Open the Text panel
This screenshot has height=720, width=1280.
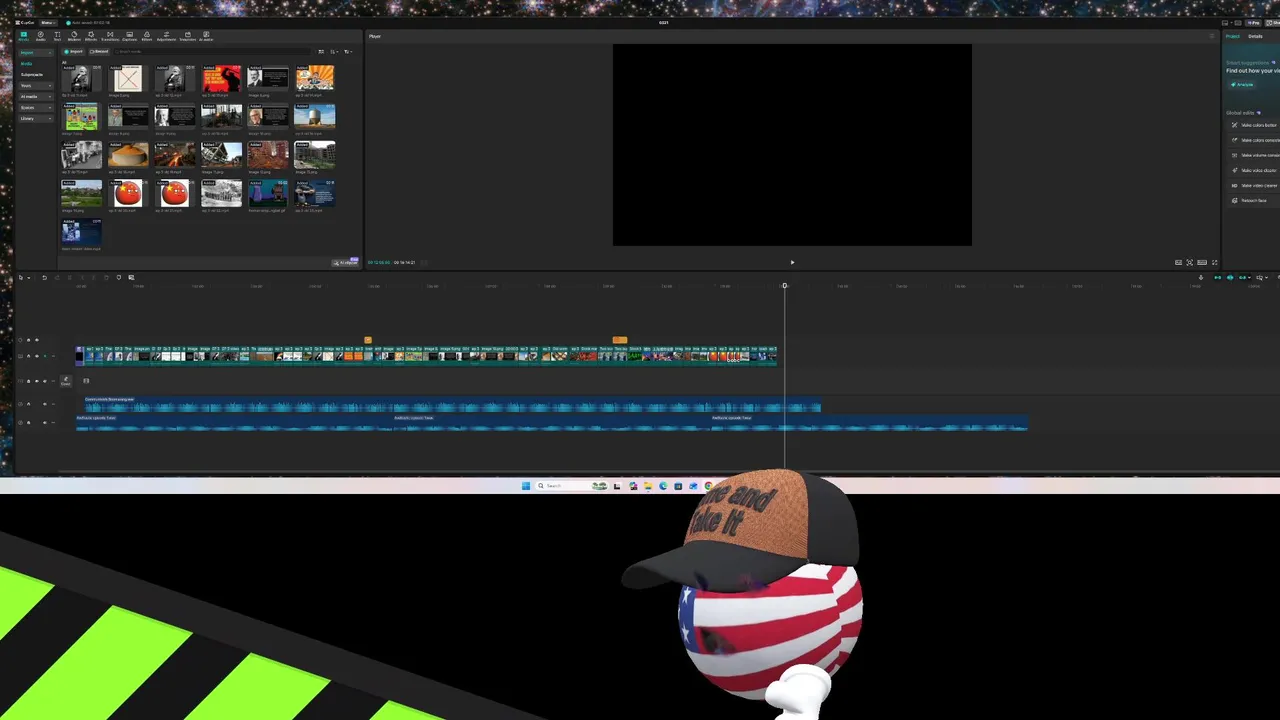click(x=57, y=36)
